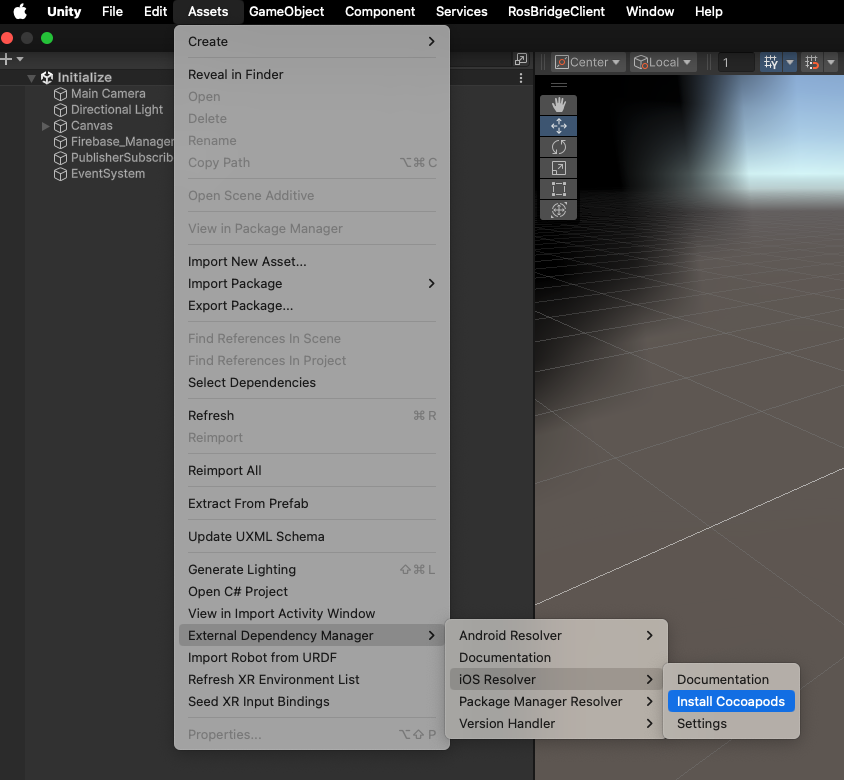Open the Local handle rotation dropdown
Image resolution: width=844 pixels, height=780 pixels.
coord(664,62)
